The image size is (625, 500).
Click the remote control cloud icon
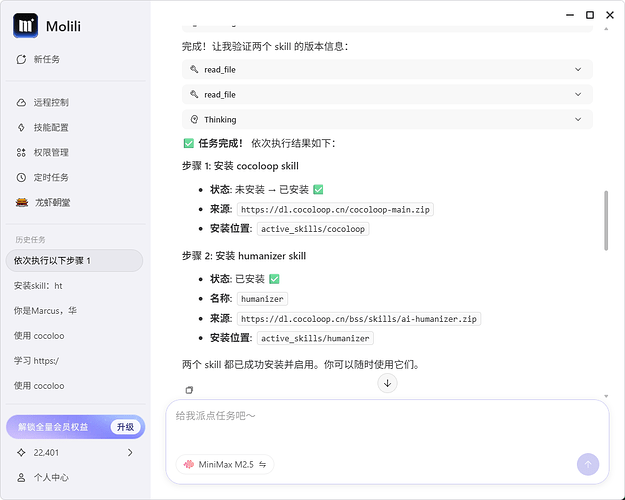point(21,102)
